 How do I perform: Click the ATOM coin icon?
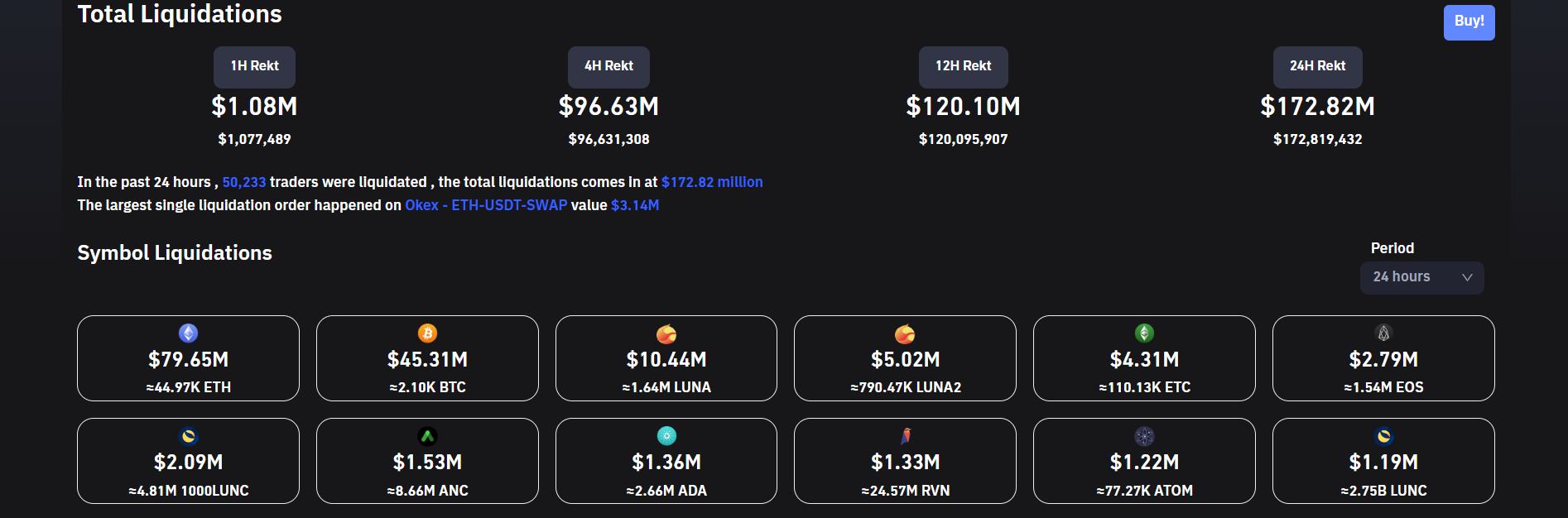tap(1144, 436)
